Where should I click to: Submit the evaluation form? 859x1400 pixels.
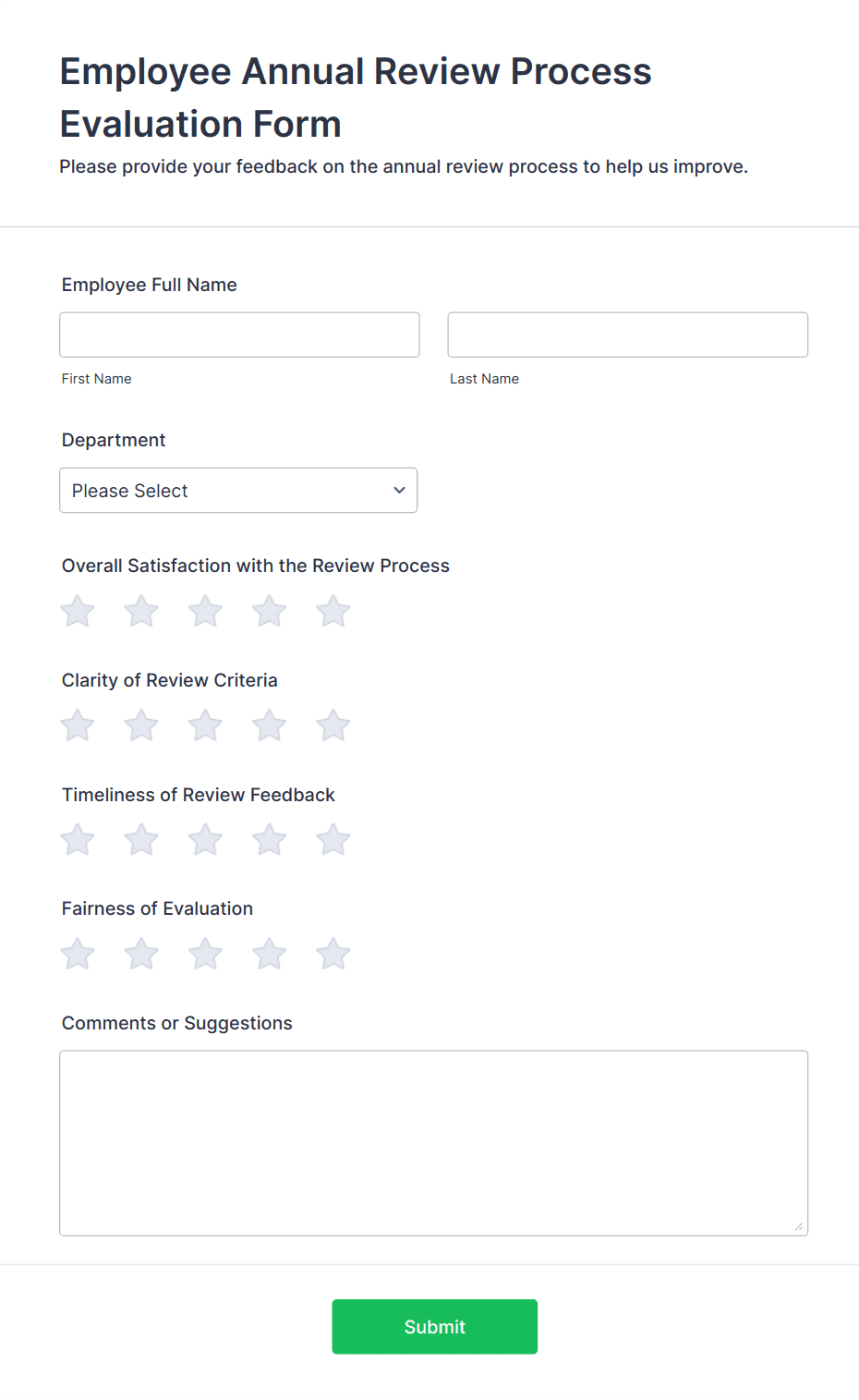click(x=435, y=1327)
